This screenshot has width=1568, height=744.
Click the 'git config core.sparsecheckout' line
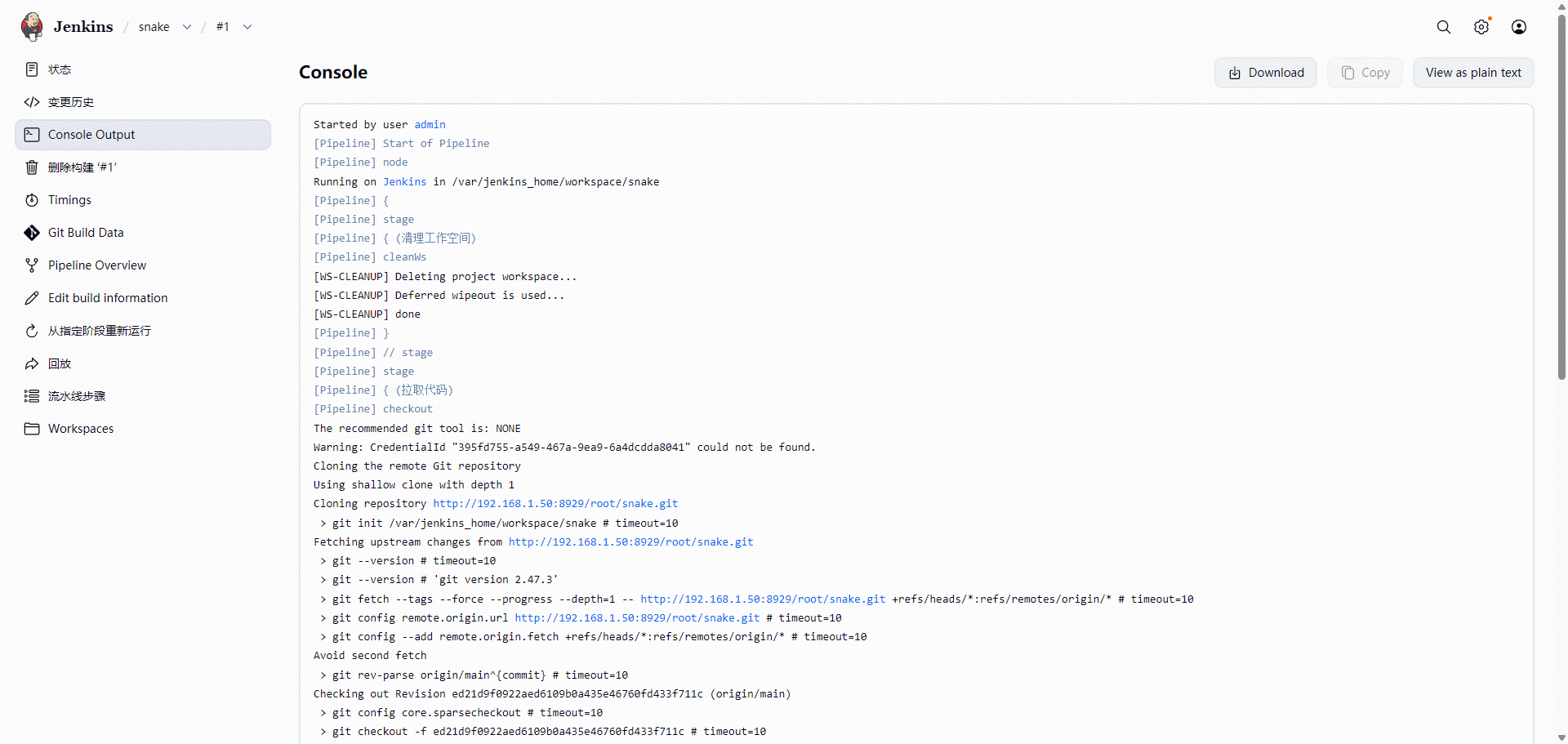pos(461,713)
